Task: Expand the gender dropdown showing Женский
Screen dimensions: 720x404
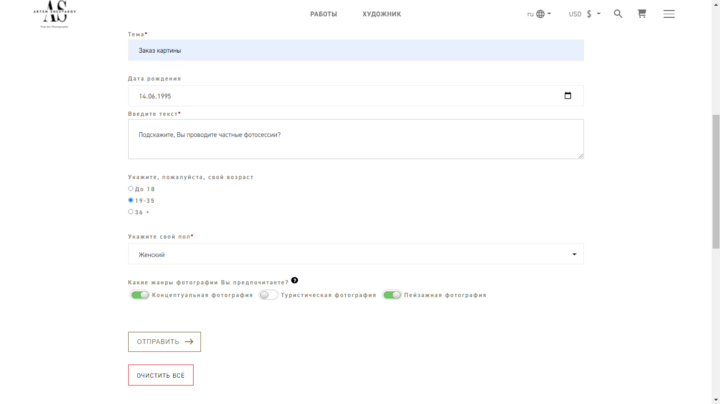Action: click(x=355, y=255)
